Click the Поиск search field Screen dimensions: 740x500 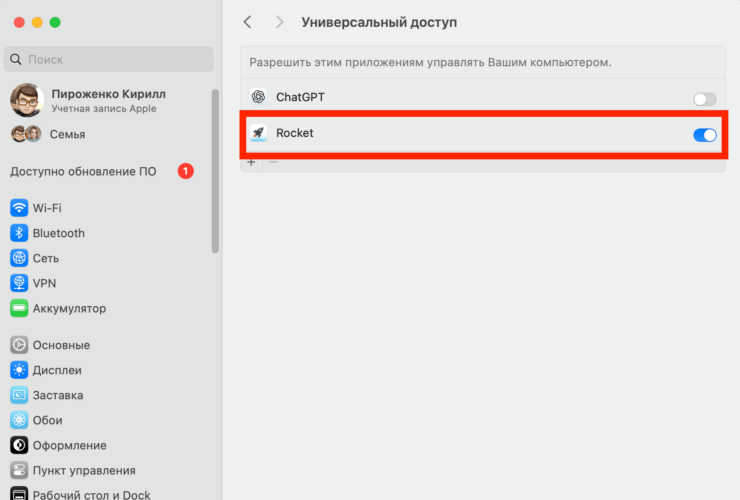click(x=108, y=59)
